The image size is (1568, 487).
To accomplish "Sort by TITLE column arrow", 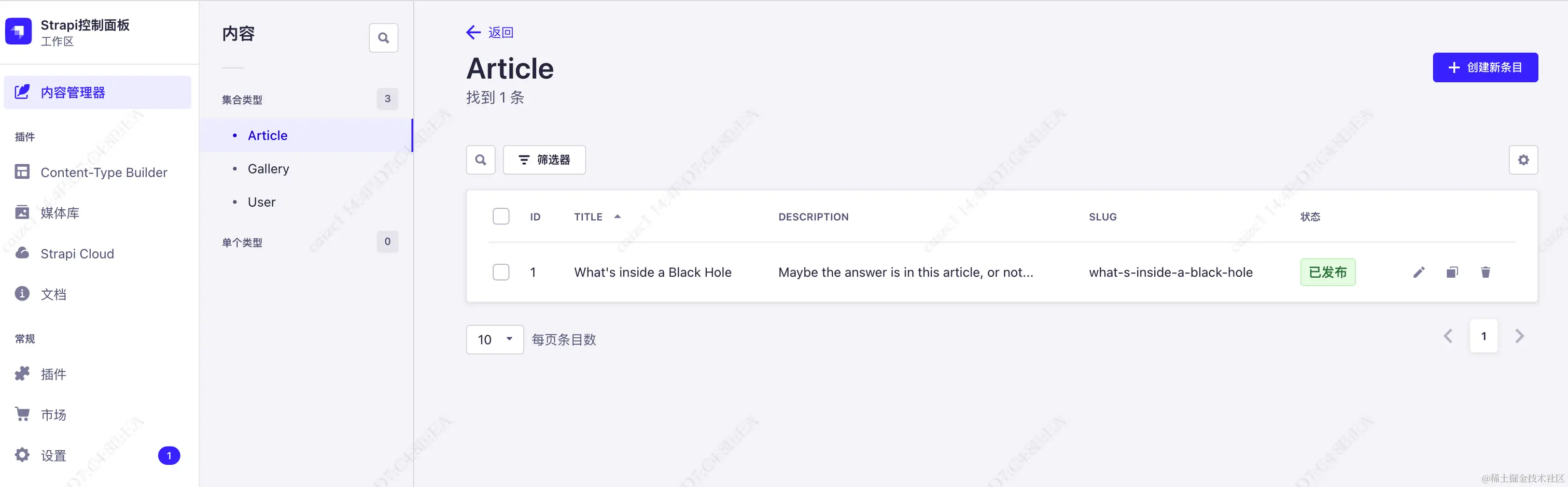I will 617,217.
